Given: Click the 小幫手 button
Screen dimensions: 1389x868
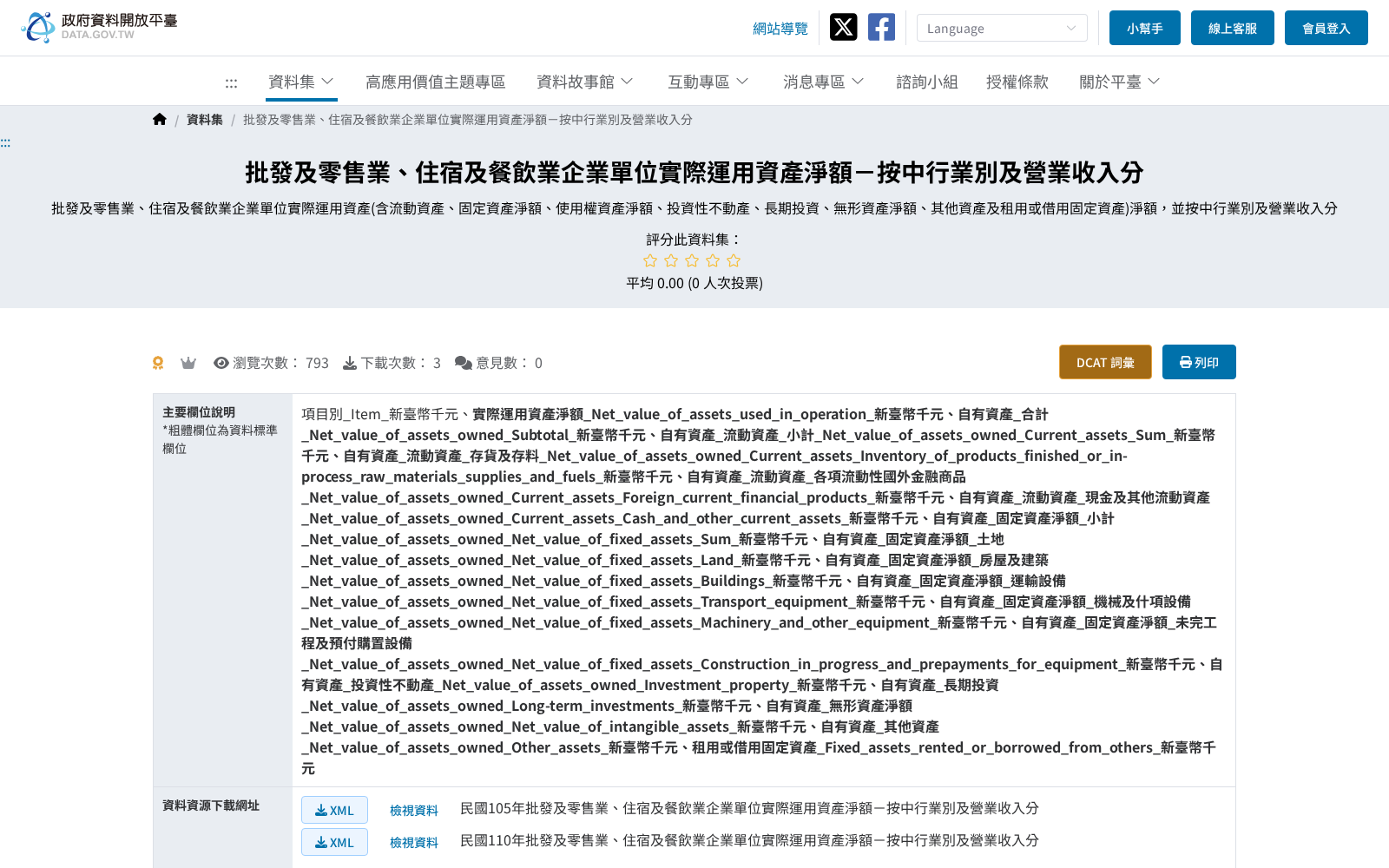Looking at the screenshot, I should tap(1145, 28).
